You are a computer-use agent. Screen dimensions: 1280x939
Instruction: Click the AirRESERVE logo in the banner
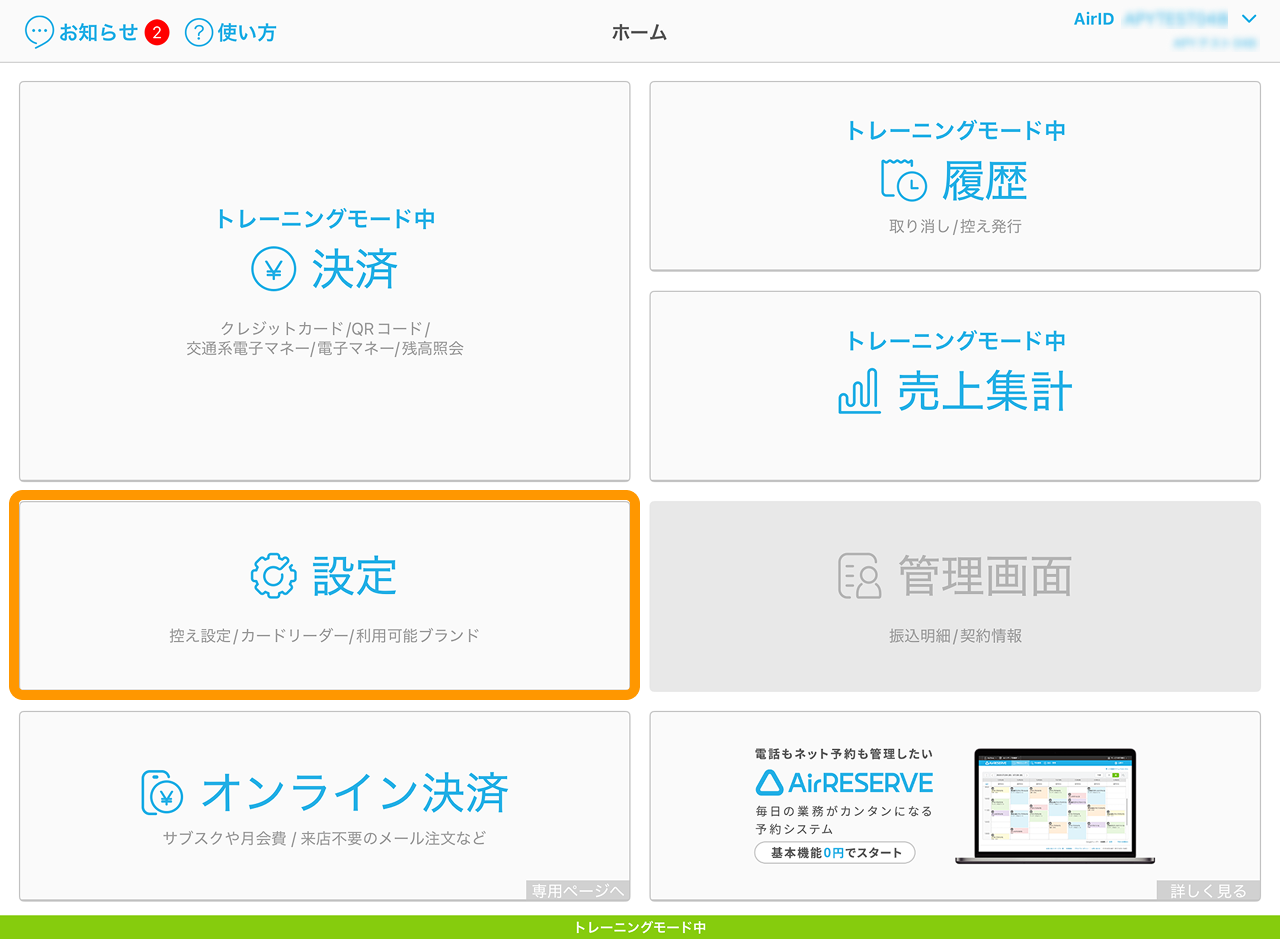pyautogui.click(x=844, y=782)
